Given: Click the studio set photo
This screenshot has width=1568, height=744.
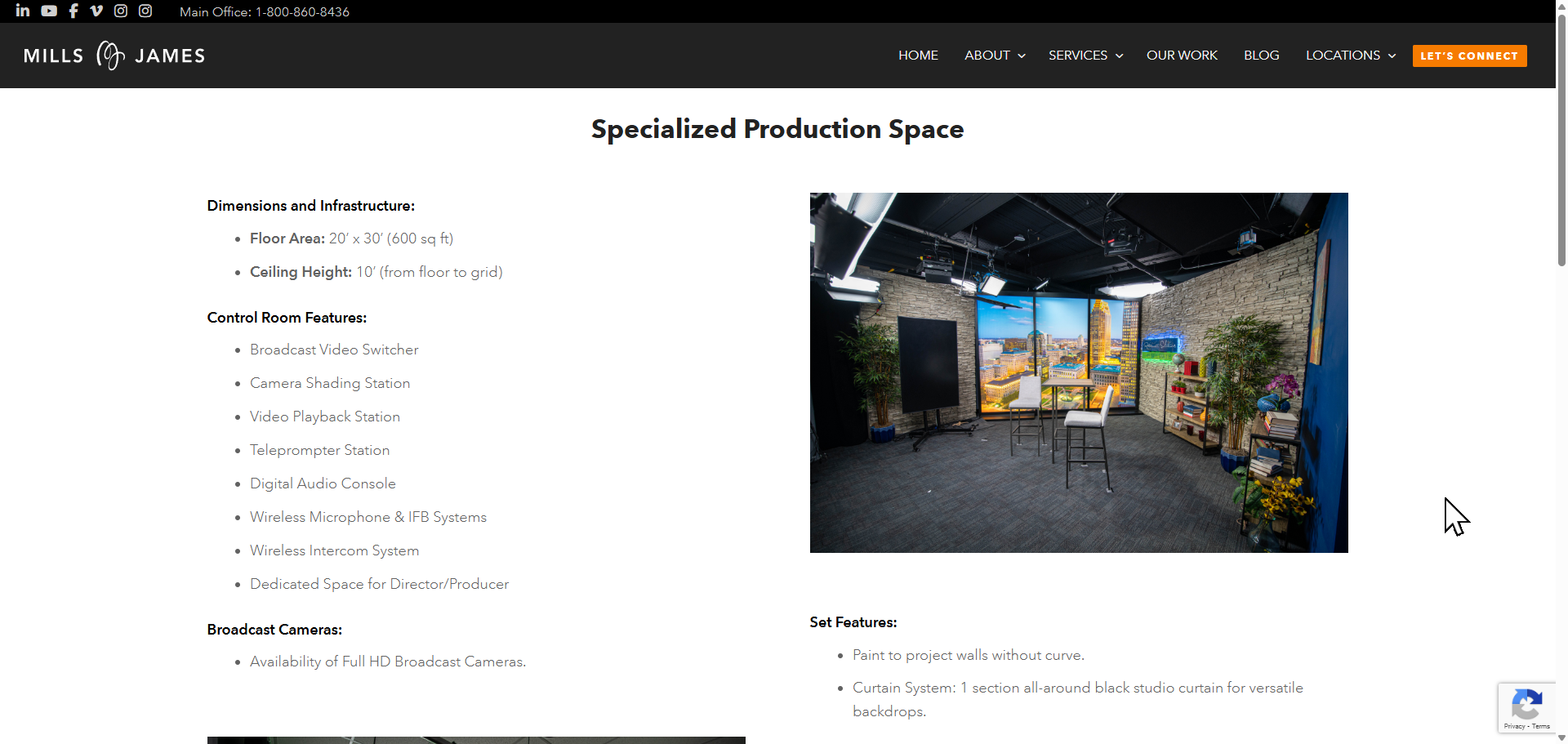Looking at the screenshot, I should pos(1079,372).
